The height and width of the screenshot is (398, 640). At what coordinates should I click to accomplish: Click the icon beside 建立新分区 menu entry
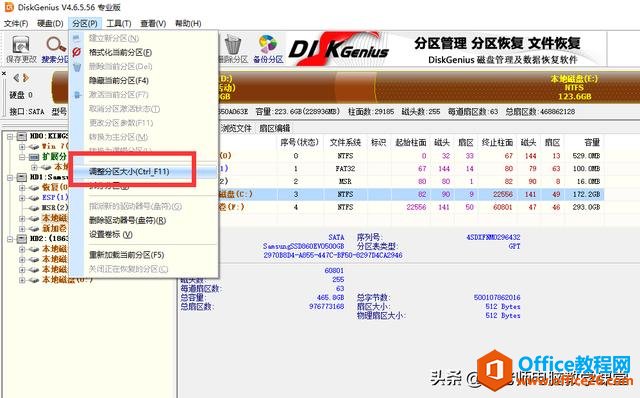(x=77, y=38)
